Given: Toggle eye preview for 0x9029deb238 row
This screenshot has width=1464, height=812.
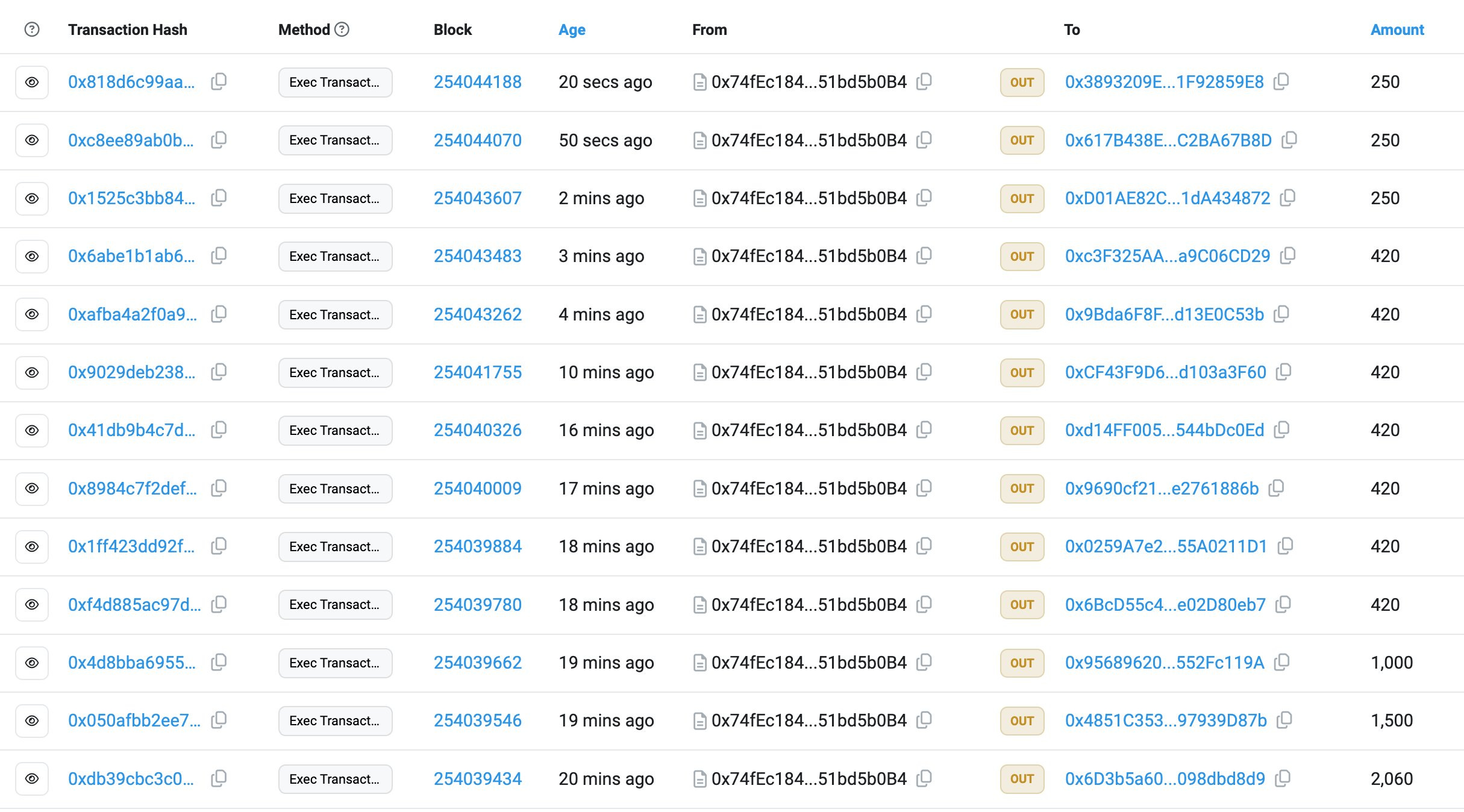Looking at the screenshot, I should click(32, 373).
